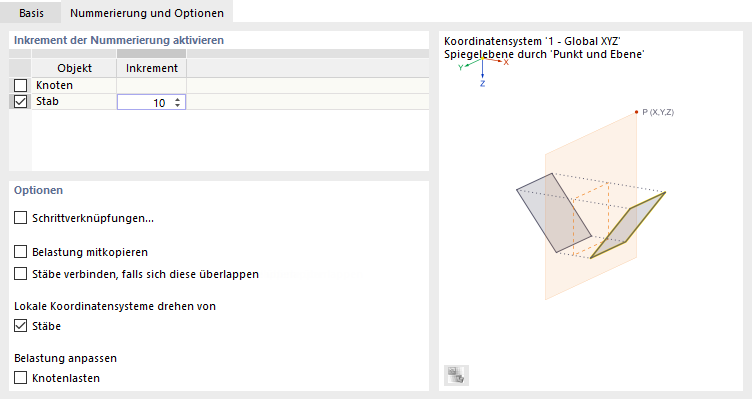The image size is (752, 399).
Task: Uncheck Stäbe under Lokale Koordinatensysteme drehen
Action: click(x=20, y=326)
